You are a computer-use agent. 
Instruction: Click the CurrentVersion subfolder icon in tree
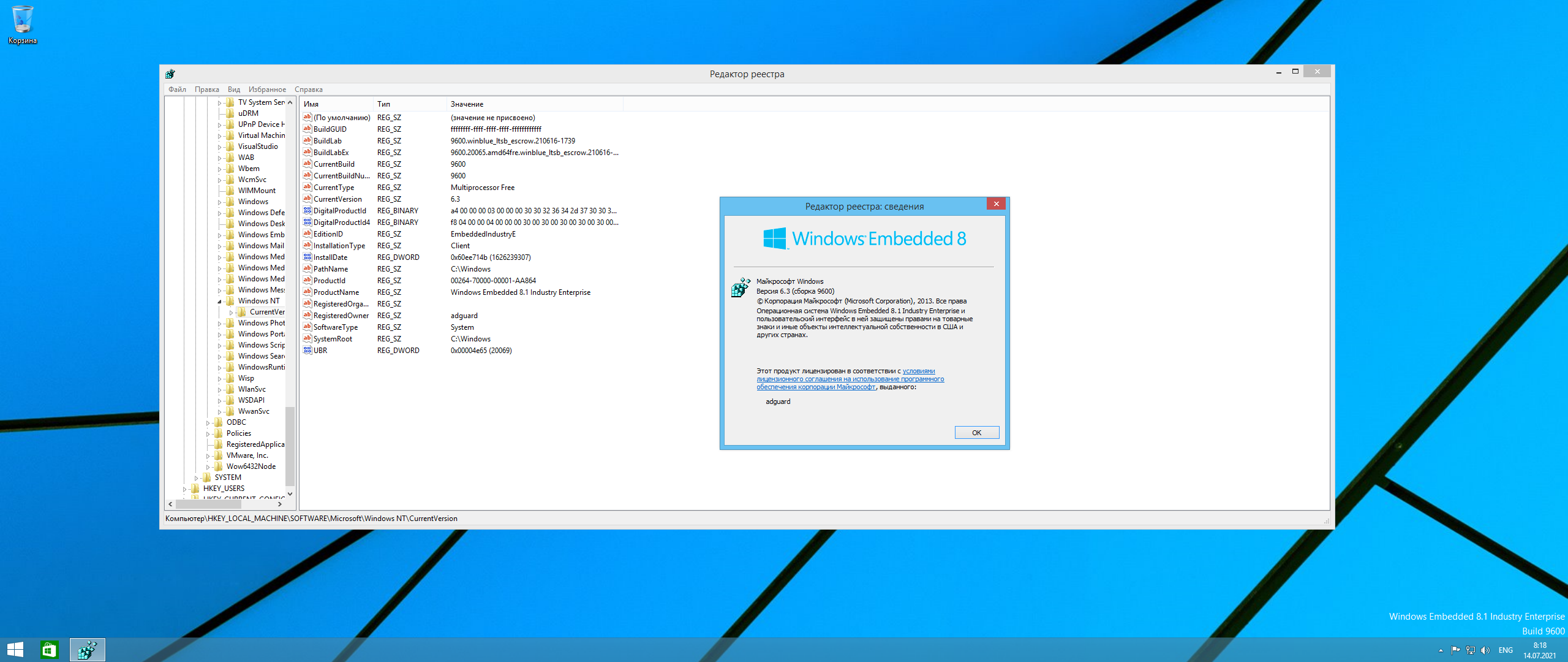242,312
